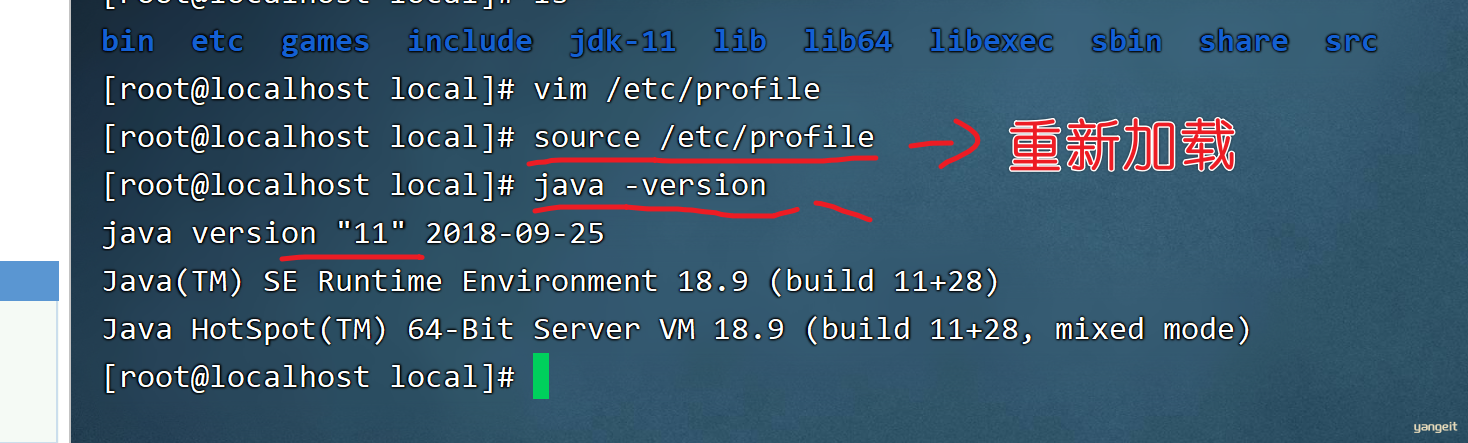
Task: Click the etc directory in listing
Action: [x=218, y=41]
